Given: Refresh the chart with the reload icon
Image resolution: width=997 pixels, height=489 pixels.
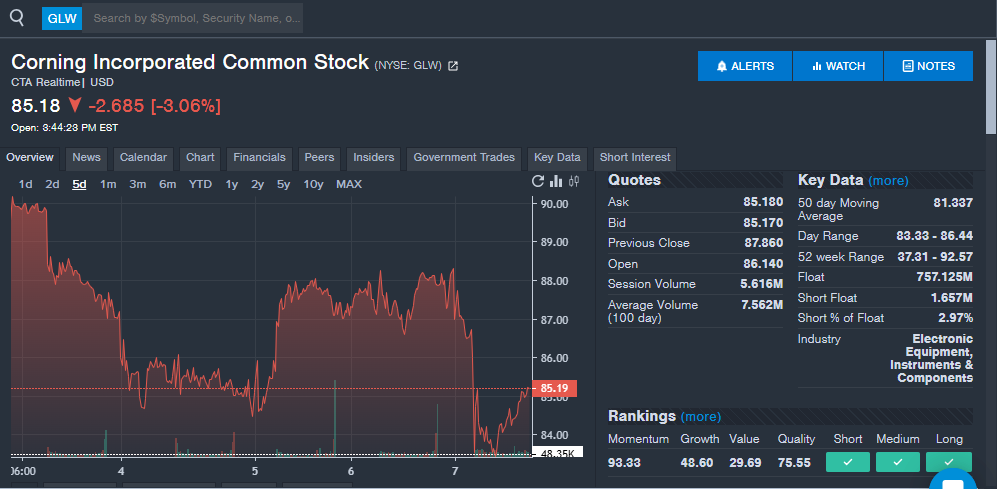Looking at the screenshot, I should point(538,182).
